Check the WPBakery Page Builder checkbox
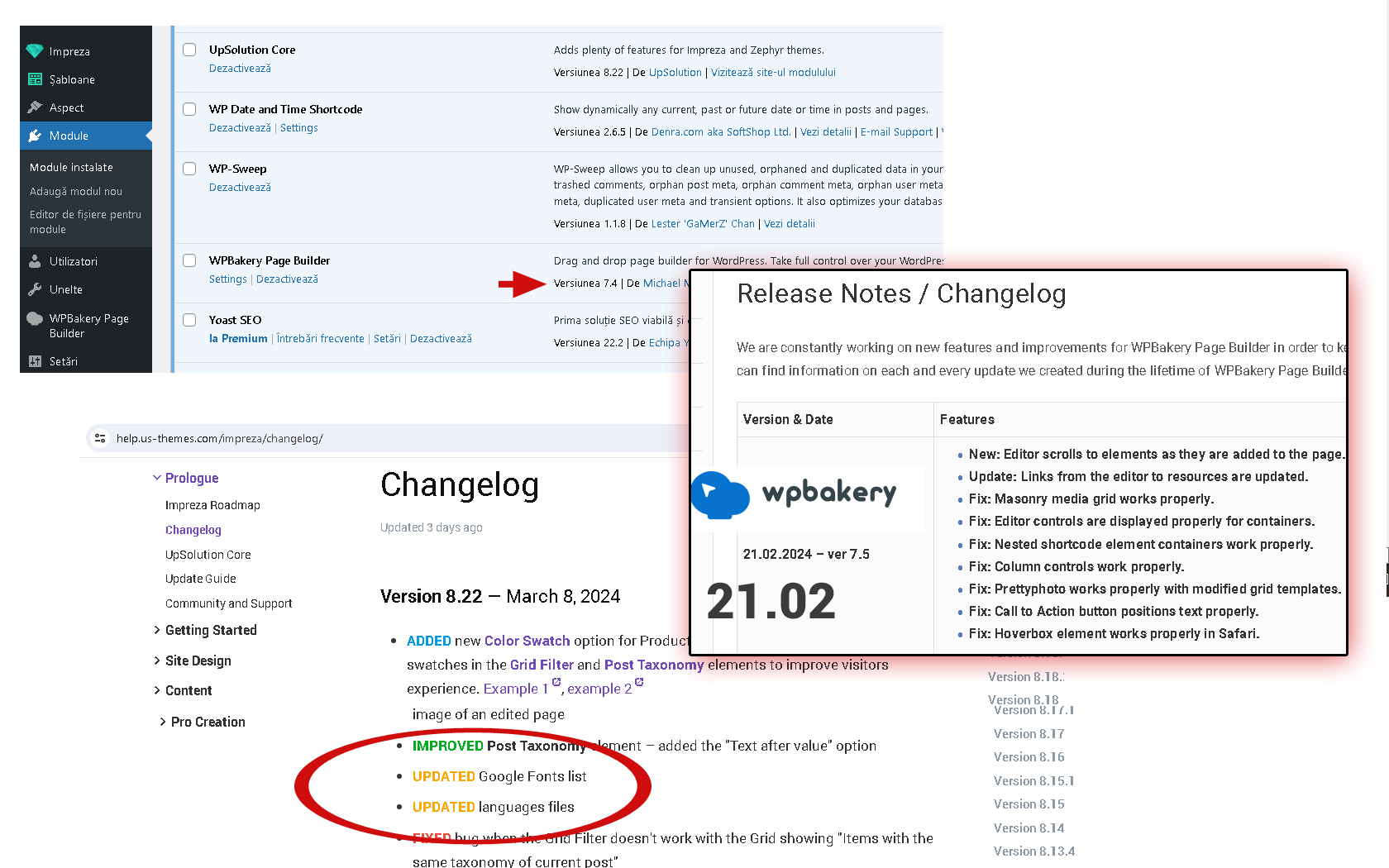The height and width of the screenshot is (868, 1389). point(189,260)
